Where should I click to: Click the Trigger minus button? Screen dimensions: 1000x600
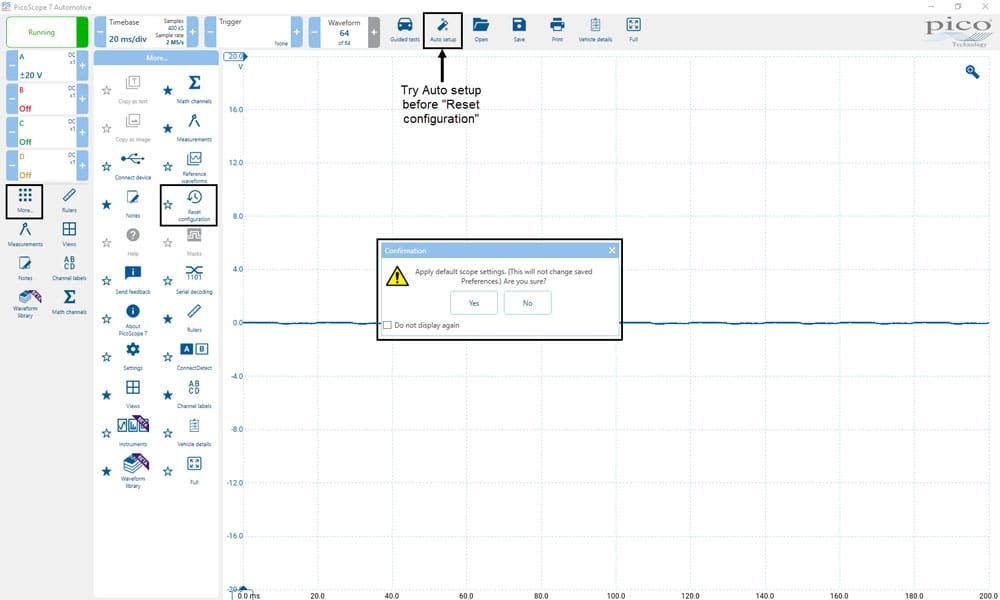click(210, 32)
